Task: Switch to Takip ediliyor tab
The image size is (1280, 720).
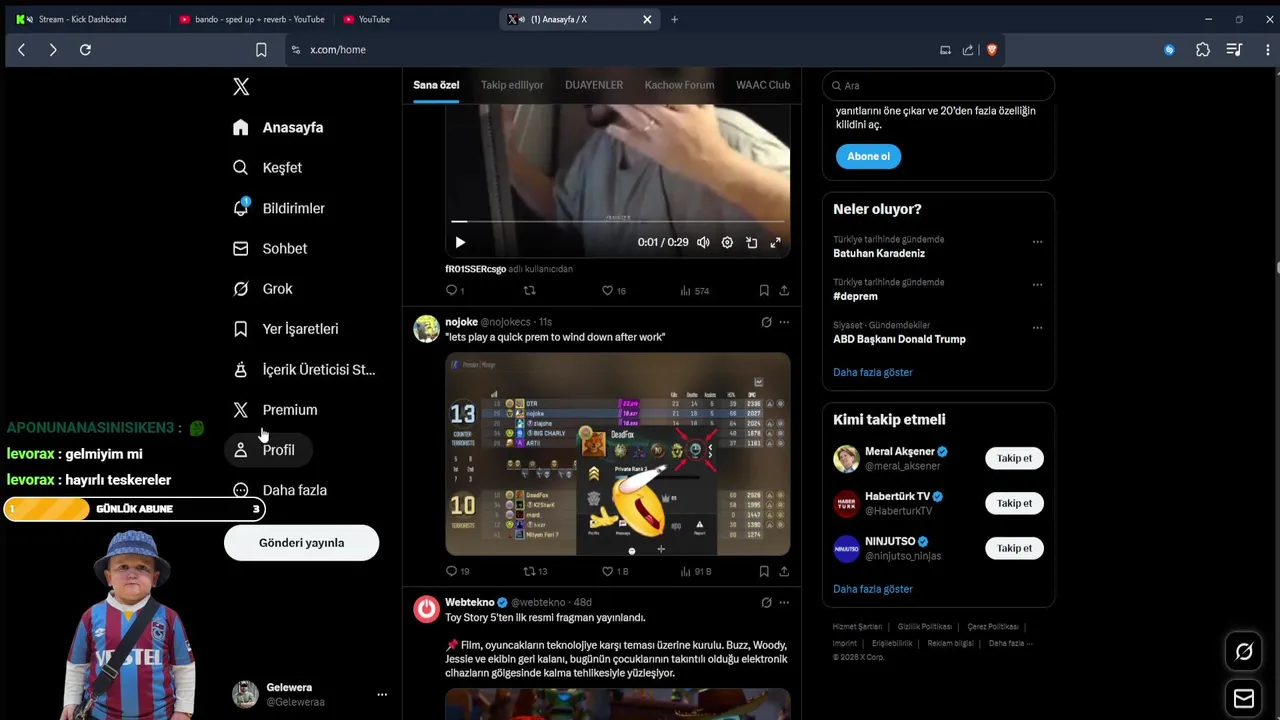Action: click(512, 85)
